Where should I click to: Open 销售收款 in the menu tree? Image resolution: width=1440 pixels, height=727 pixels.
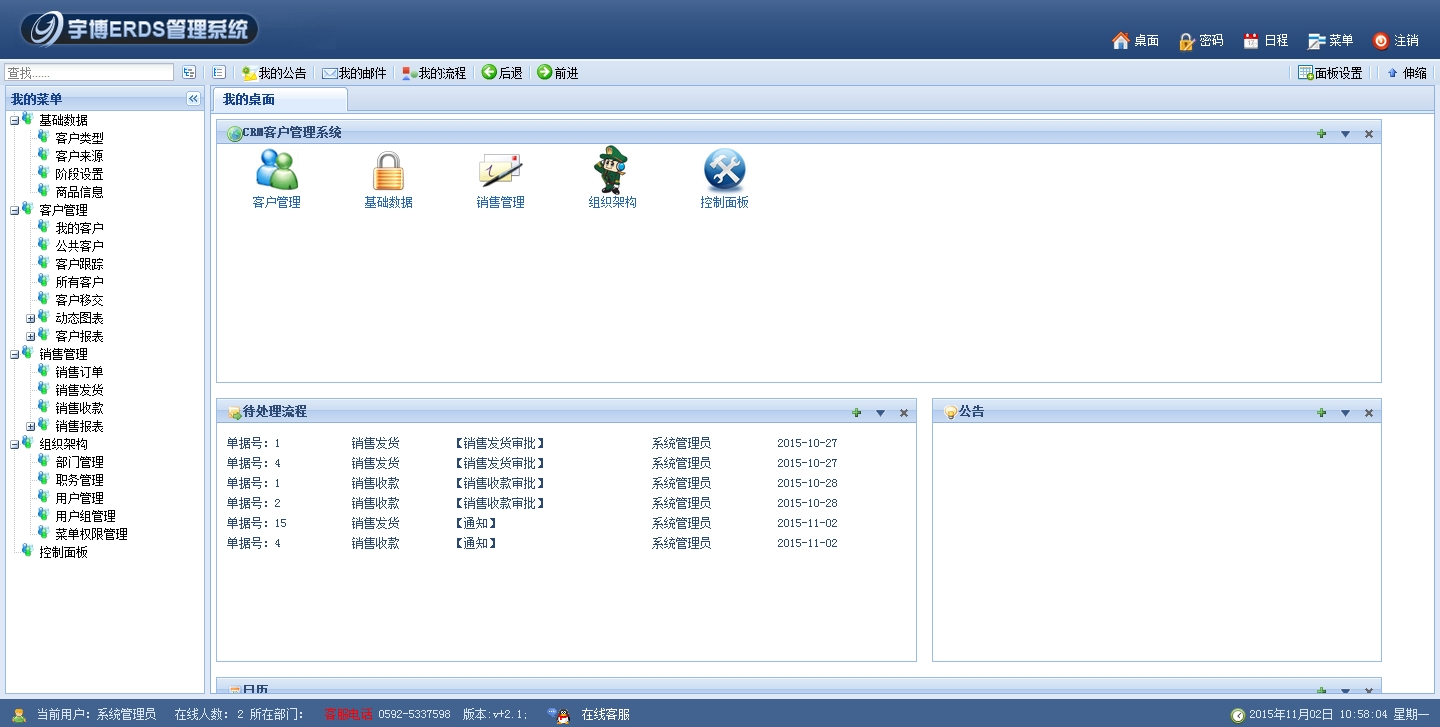(79, 409)
